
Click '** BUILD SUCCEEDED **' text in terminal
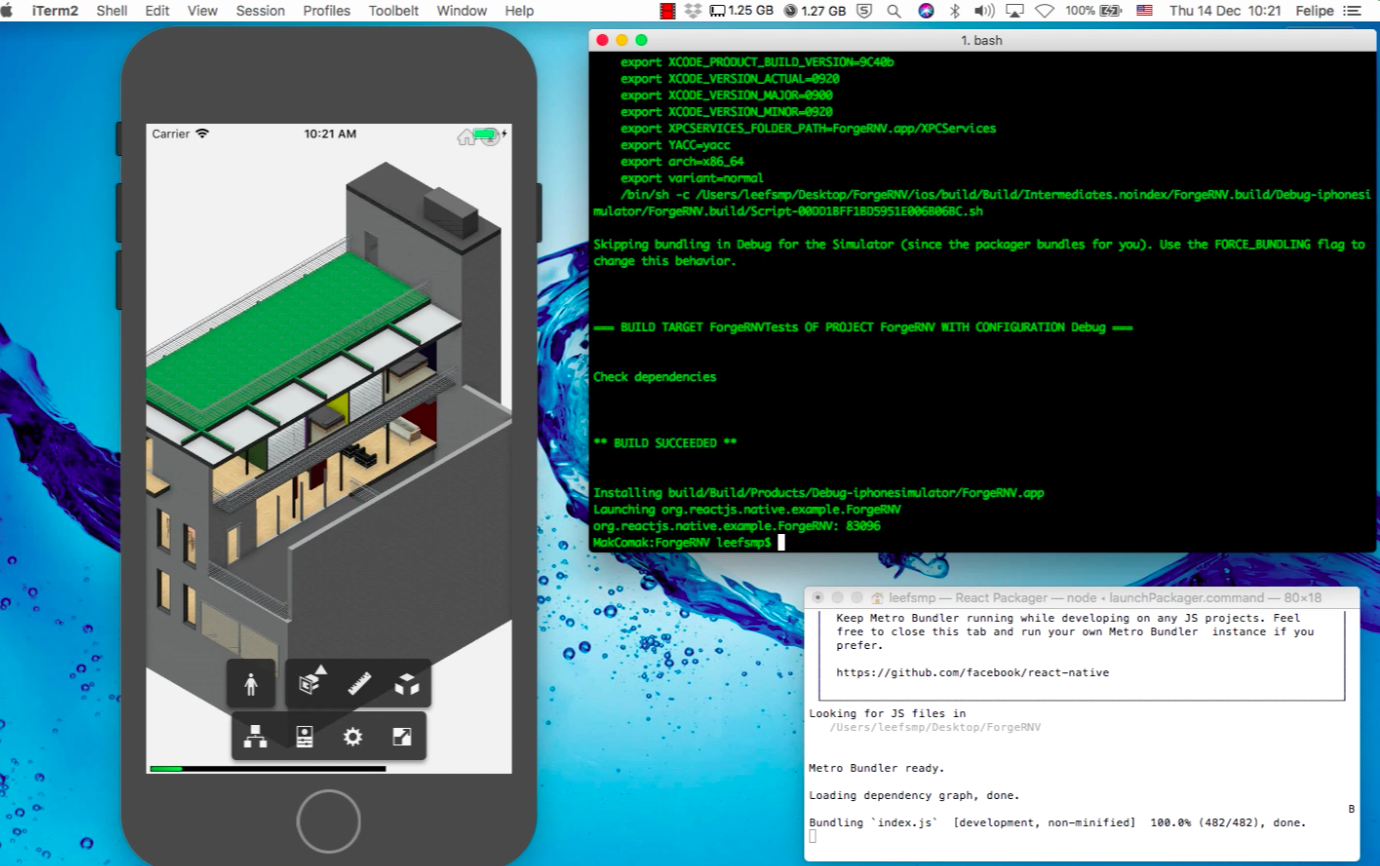[665, 443]
